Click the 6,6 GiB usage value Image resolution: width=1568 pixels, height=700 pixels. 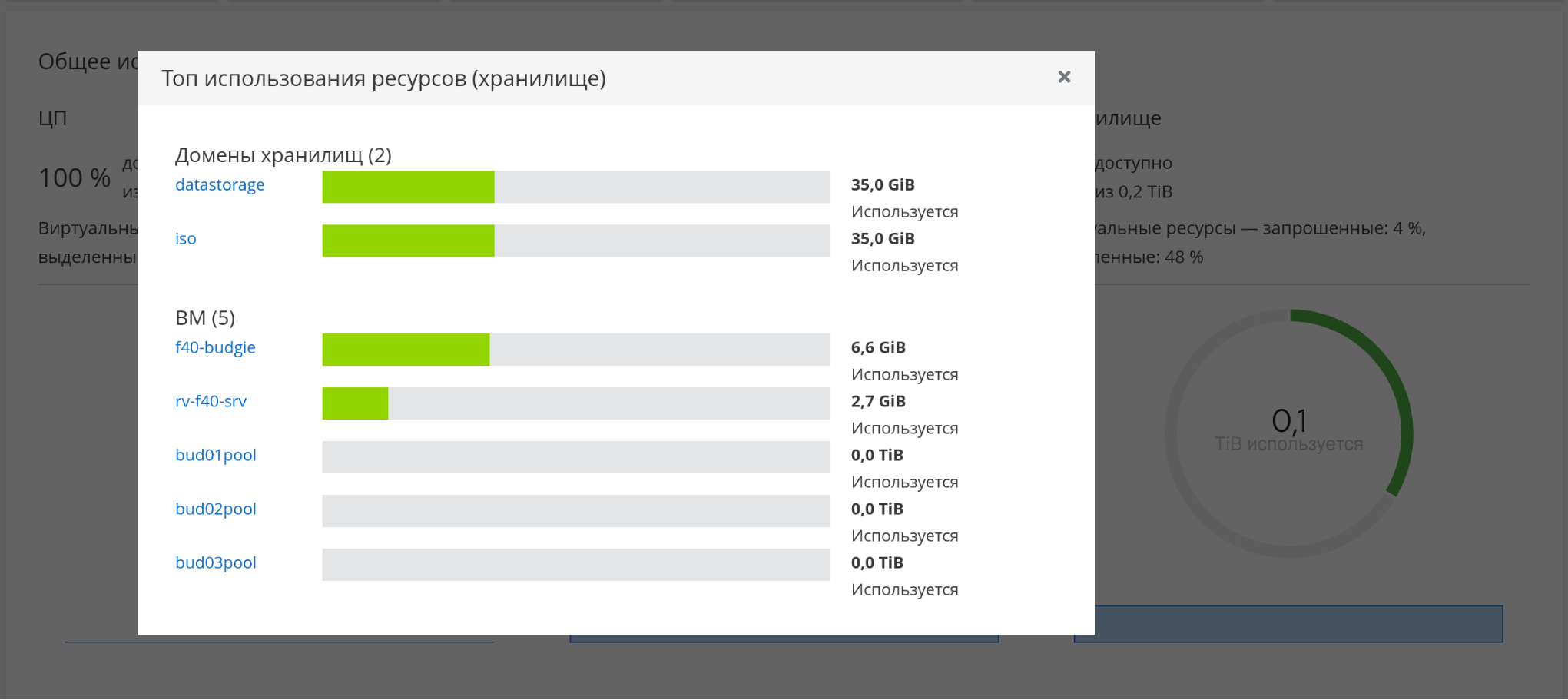(x=878, y=347)
